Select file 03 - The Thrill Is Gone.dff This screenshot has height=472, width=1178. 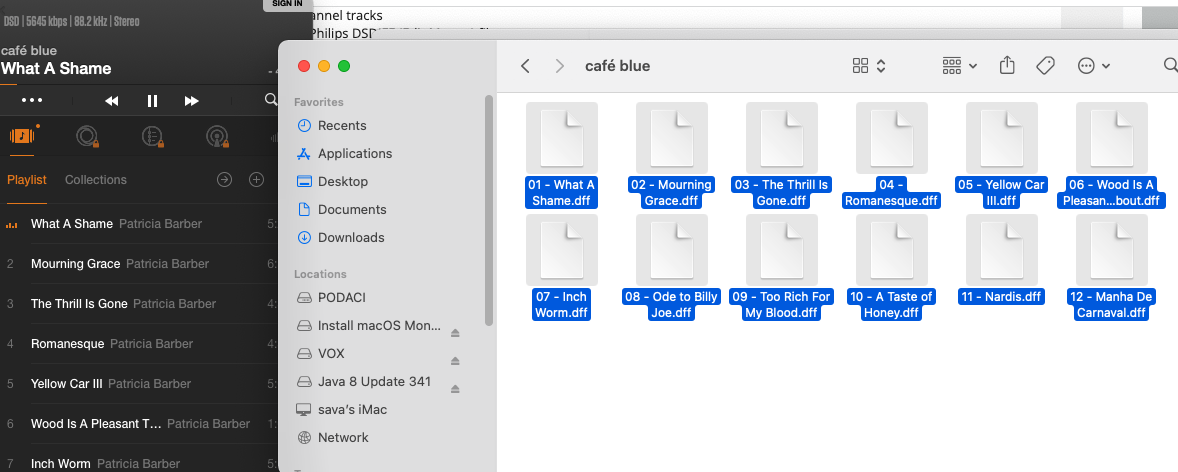(781, 155)
